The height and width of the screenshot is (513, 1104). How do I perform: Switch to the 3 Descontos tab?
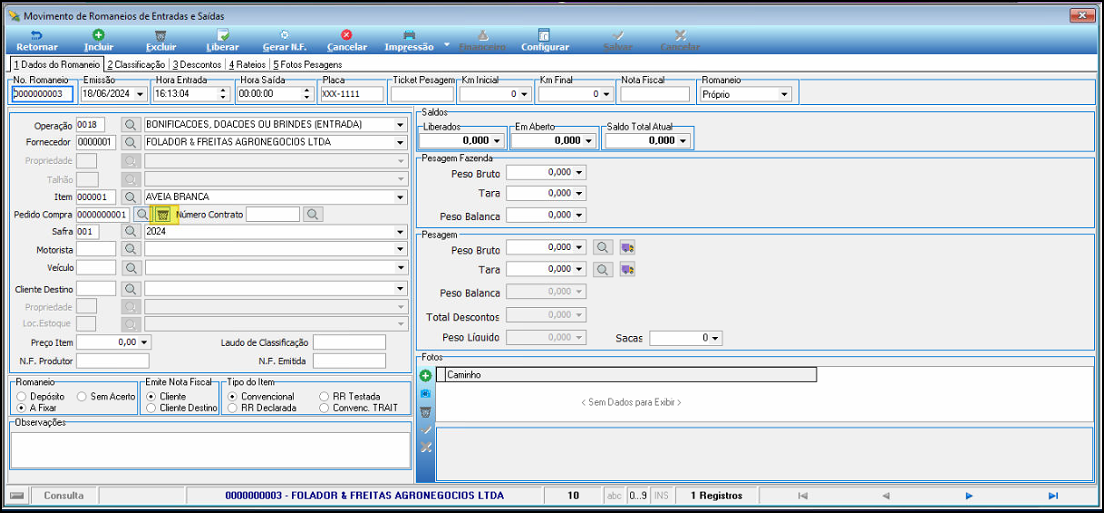(x=197, y=64)
